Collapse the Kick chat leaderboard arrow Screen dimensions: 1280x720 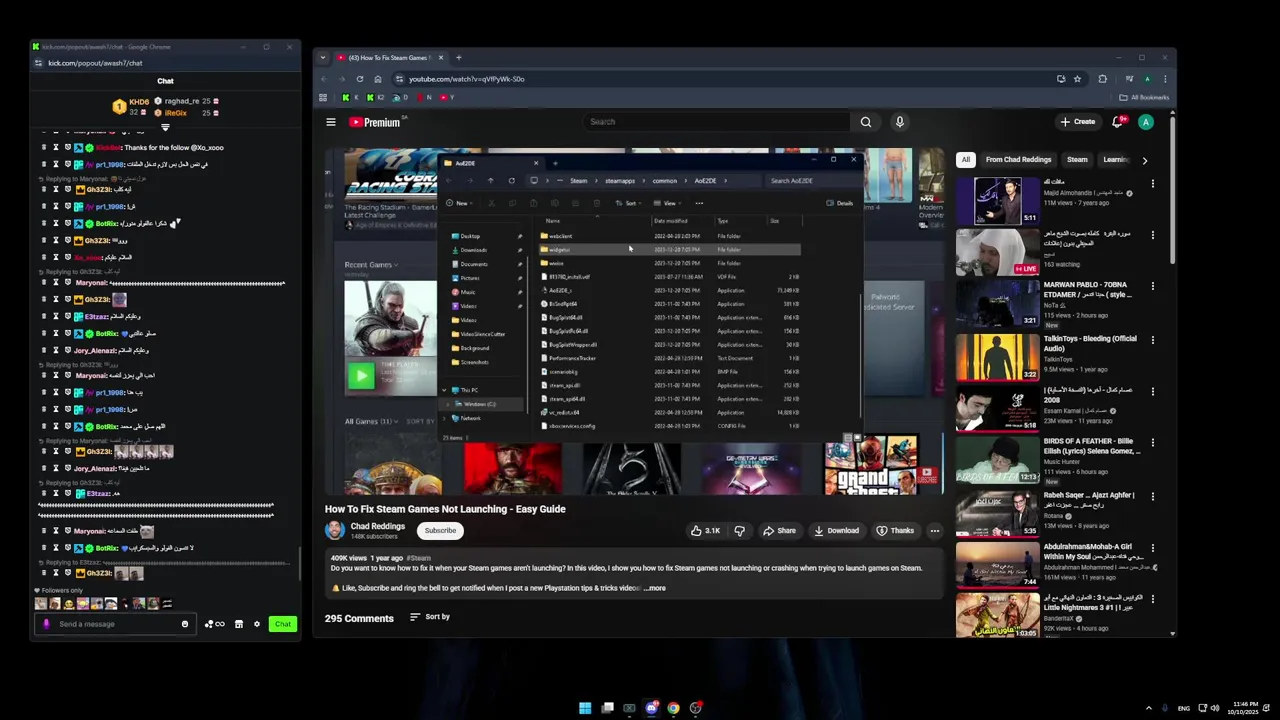click(x=165, y=128)
